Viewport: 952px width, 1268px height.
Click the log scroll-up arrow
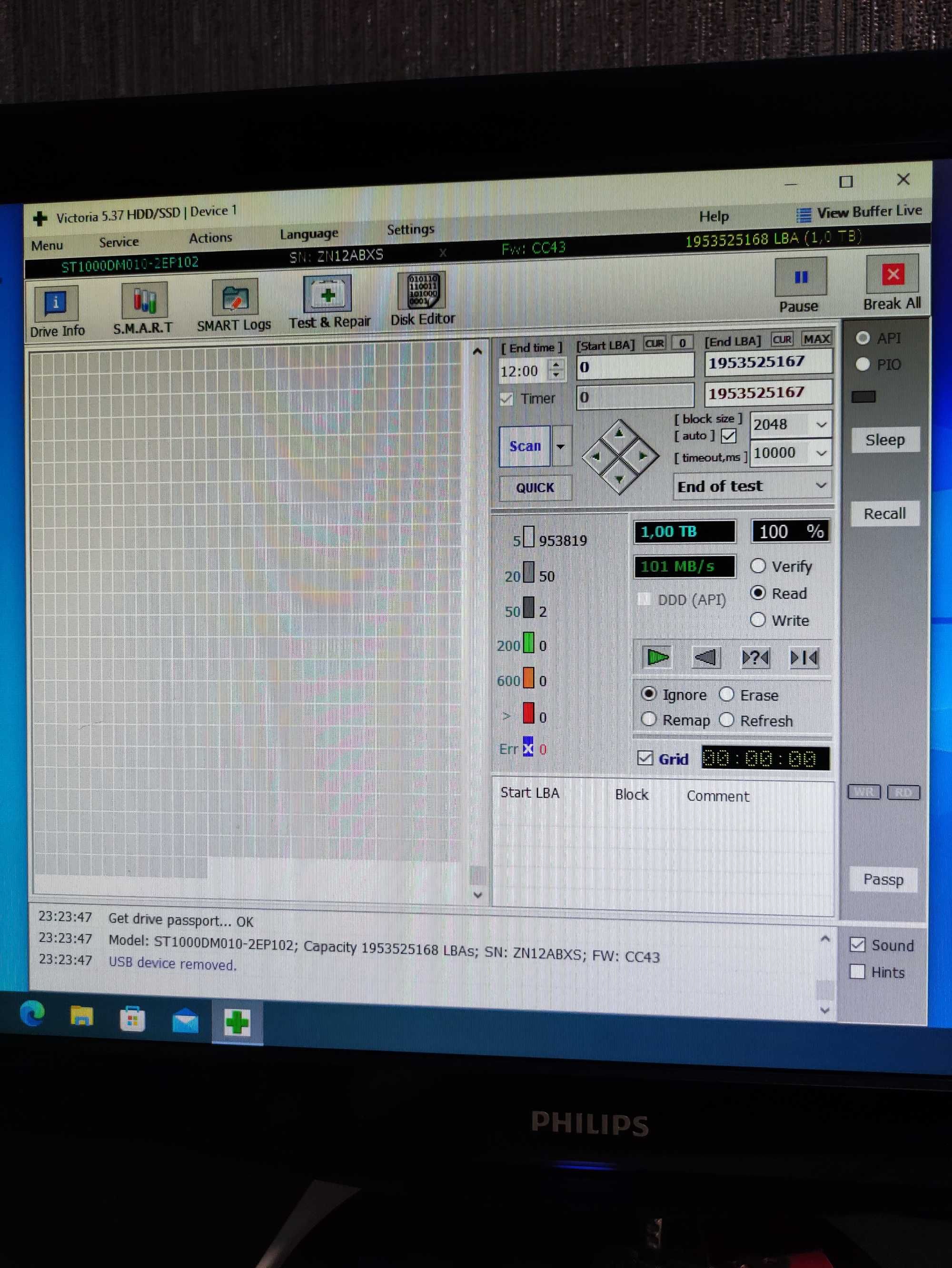click(x=825, y=939)
